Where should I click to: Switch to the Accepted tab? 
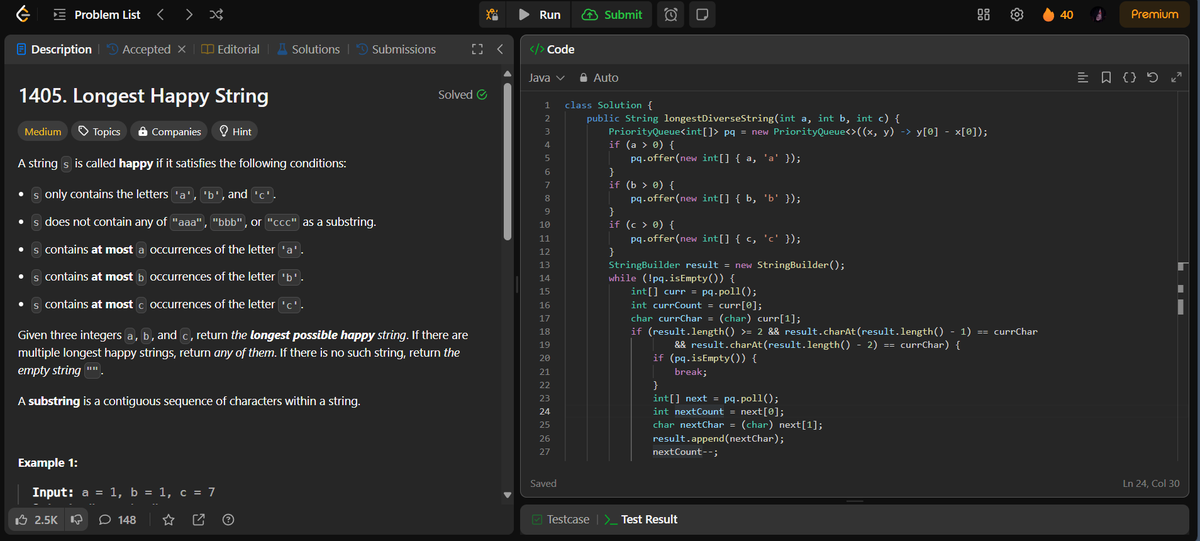coord(139,49)
